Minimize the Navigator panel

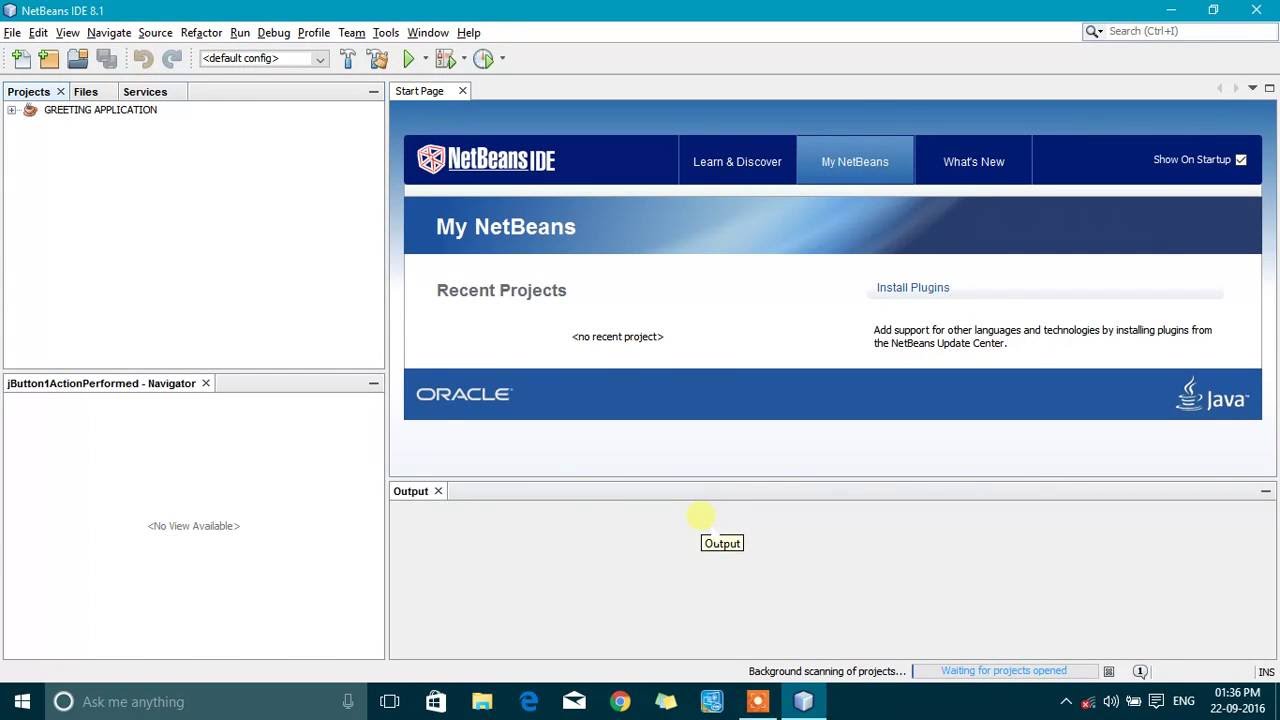pos(373,383)
